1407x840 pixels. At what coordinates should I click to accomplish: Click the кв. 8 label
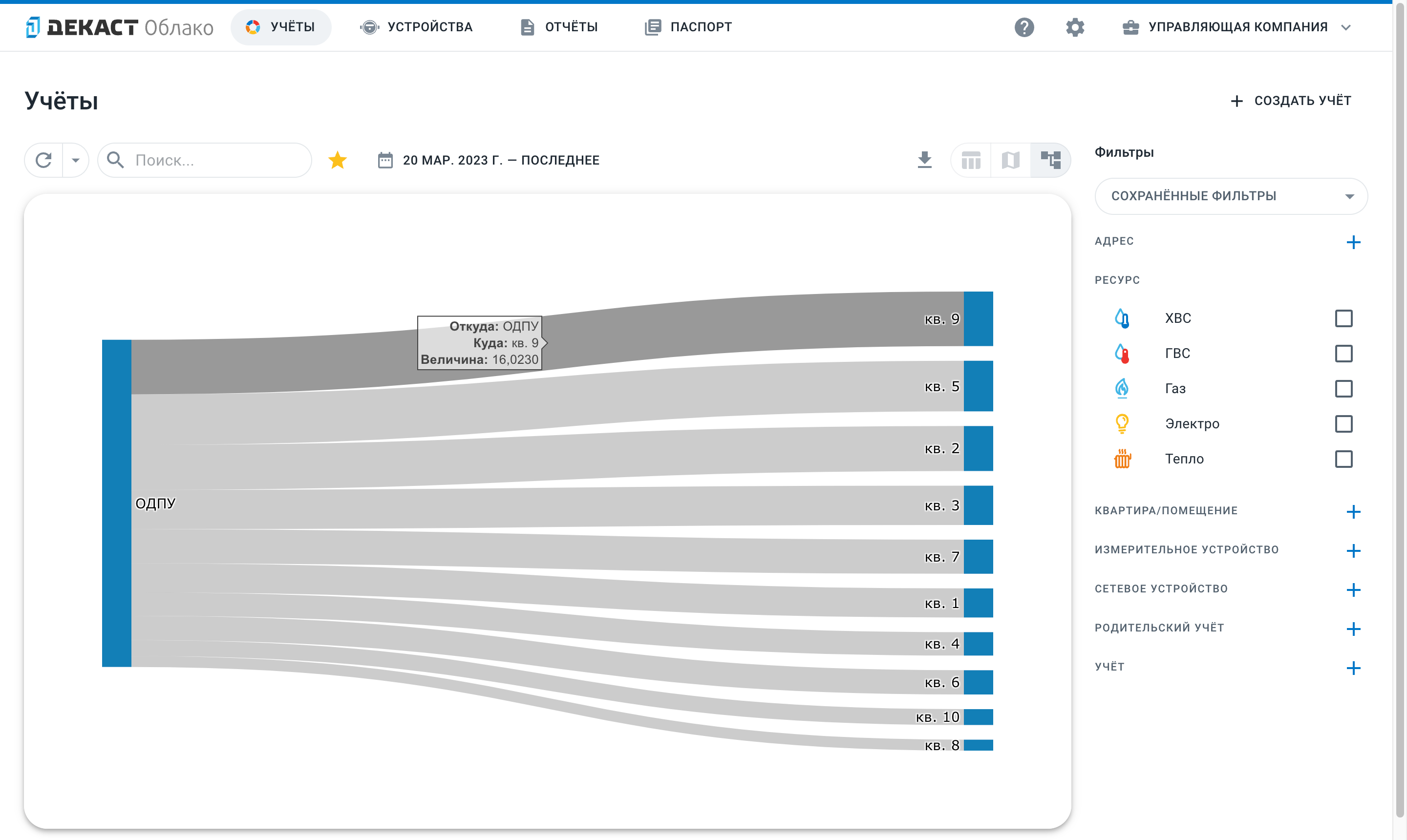941,745
